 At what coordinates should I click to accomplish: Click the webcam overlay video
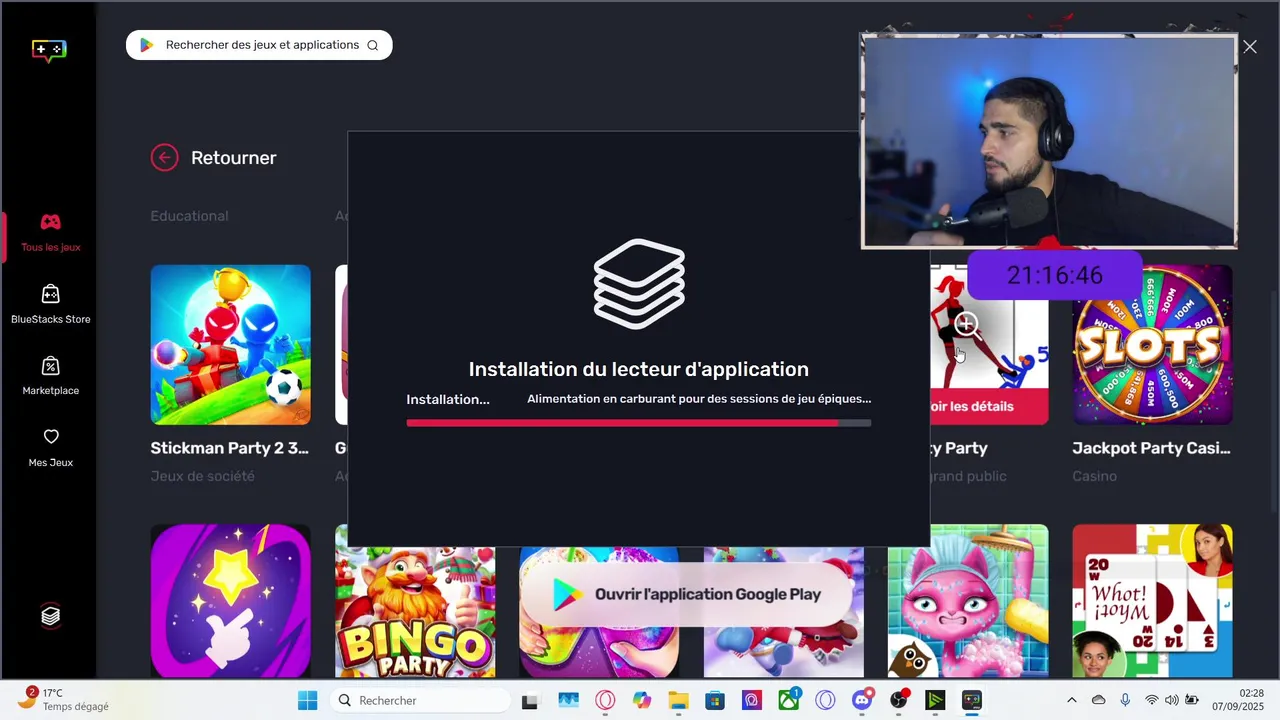coord(1049,141)
